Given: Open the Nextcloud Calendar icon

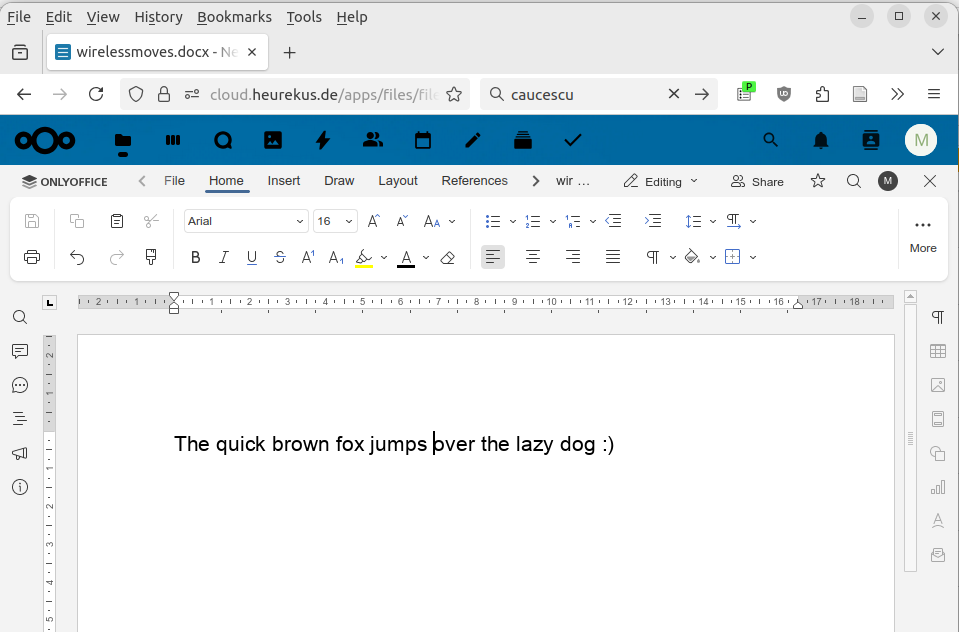Looking at the screenshot, I should click(423, 141).
